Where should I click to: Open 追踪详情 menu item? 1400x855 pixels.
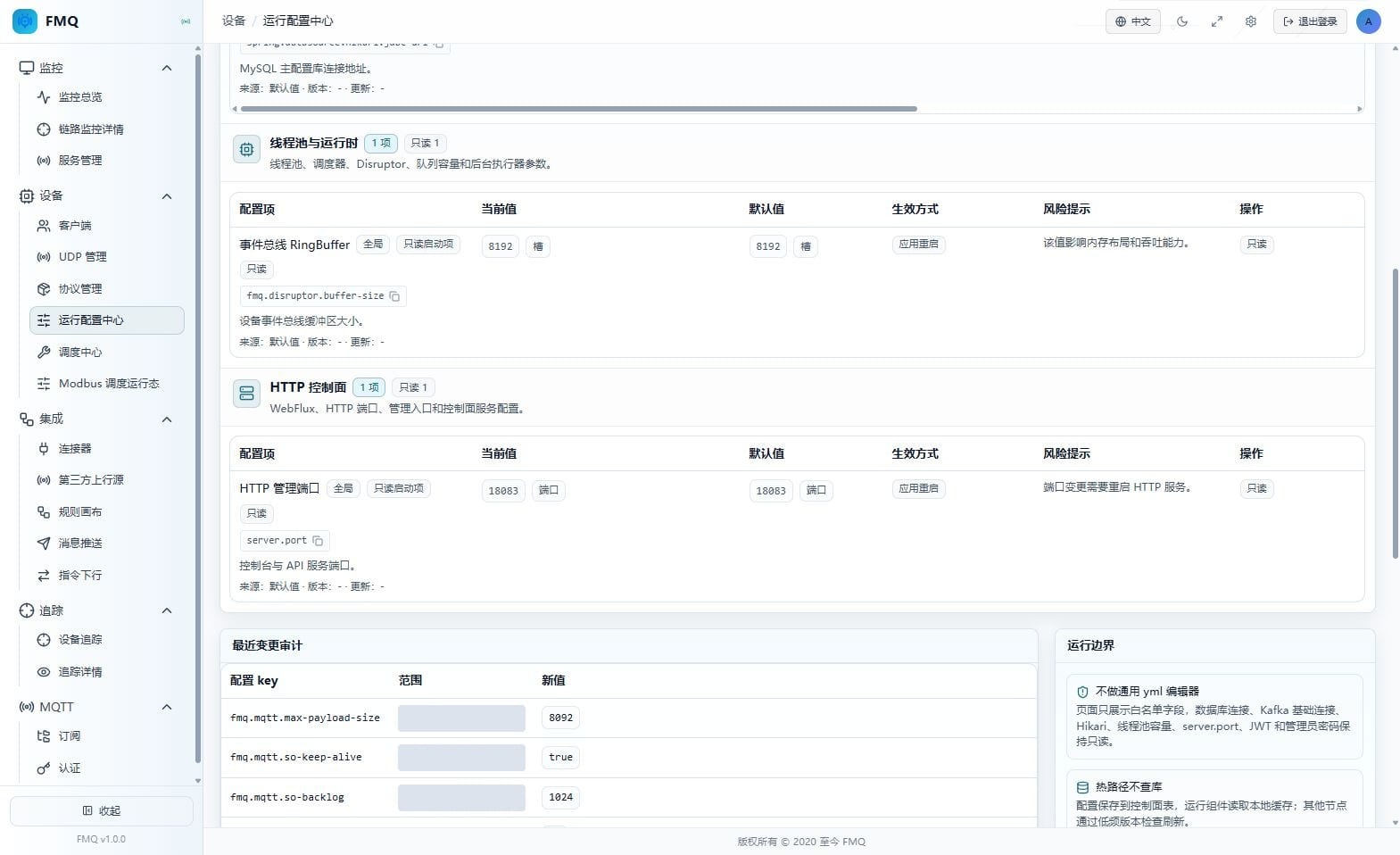pyautogui.click(x=107, y=672)
